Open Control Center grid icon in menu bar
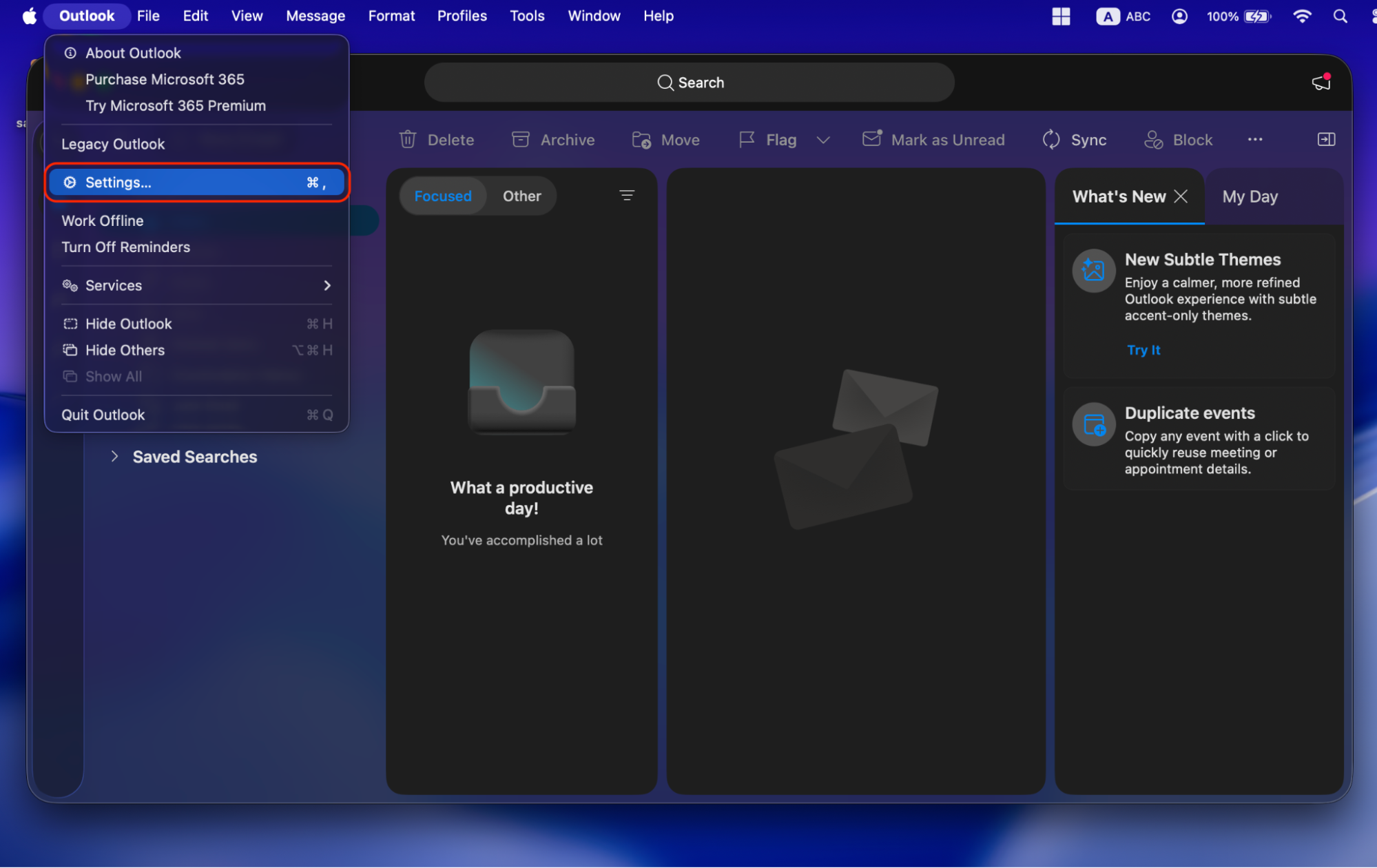 pos(1061,16)
